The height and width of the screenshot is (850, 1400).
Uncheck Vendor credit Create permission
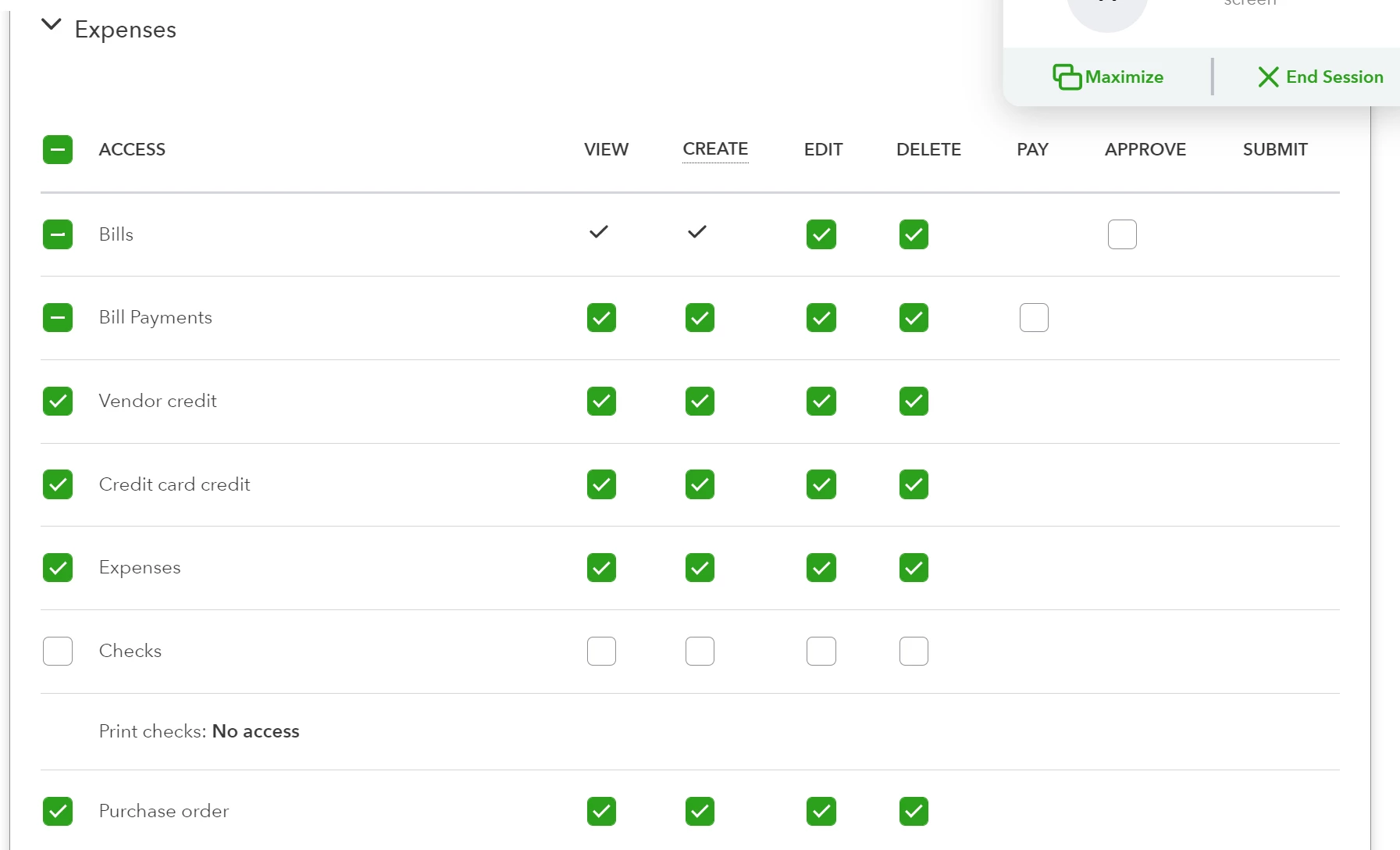coord(700,402)
